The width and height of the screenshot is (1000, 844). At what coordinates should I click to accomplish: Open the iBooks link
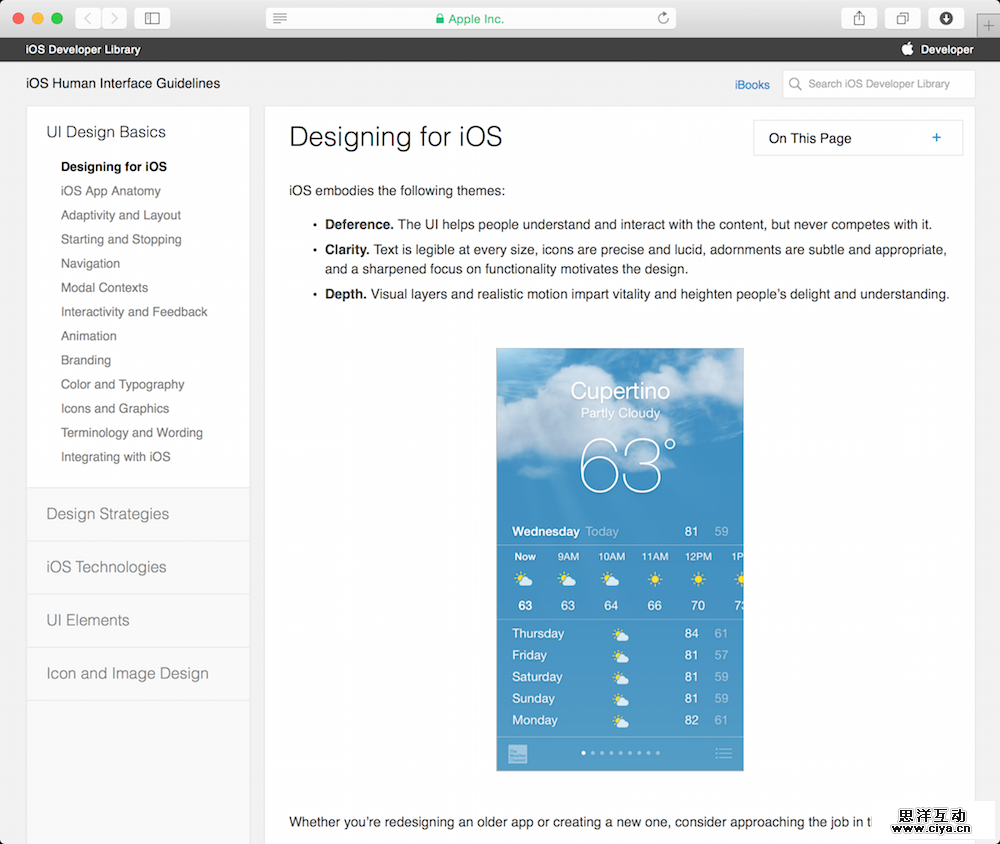pyautogui.click(x=752, y=85)
